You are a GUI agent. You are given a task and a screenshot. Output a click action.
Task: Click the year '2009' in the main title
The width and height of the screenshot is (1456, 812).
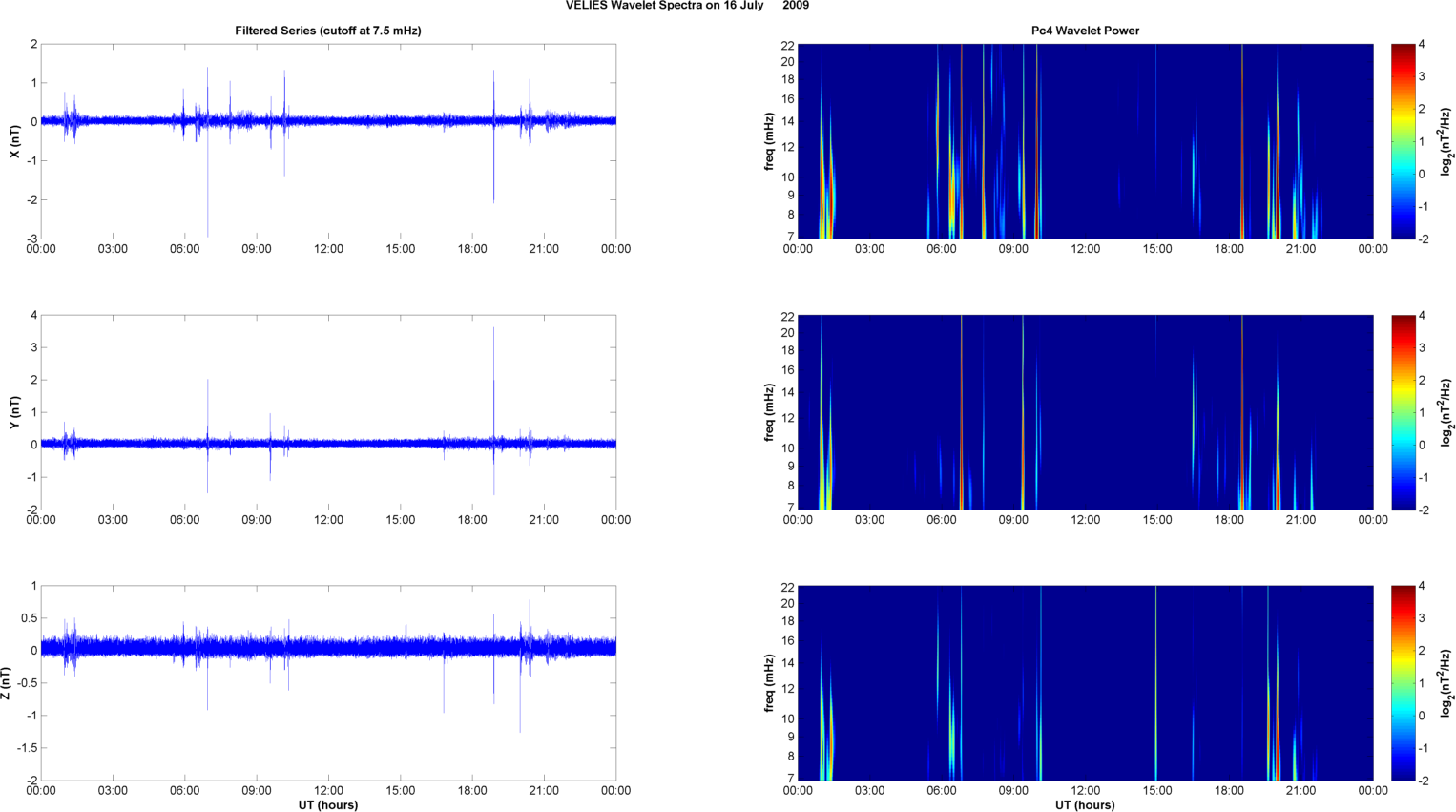pos(795,6)
